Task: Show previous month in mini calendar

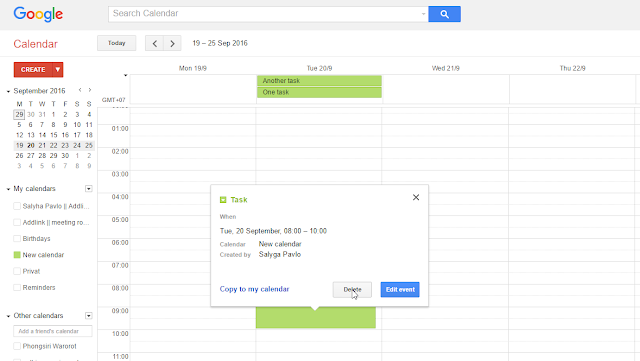Action: click(x=80, y=90)
